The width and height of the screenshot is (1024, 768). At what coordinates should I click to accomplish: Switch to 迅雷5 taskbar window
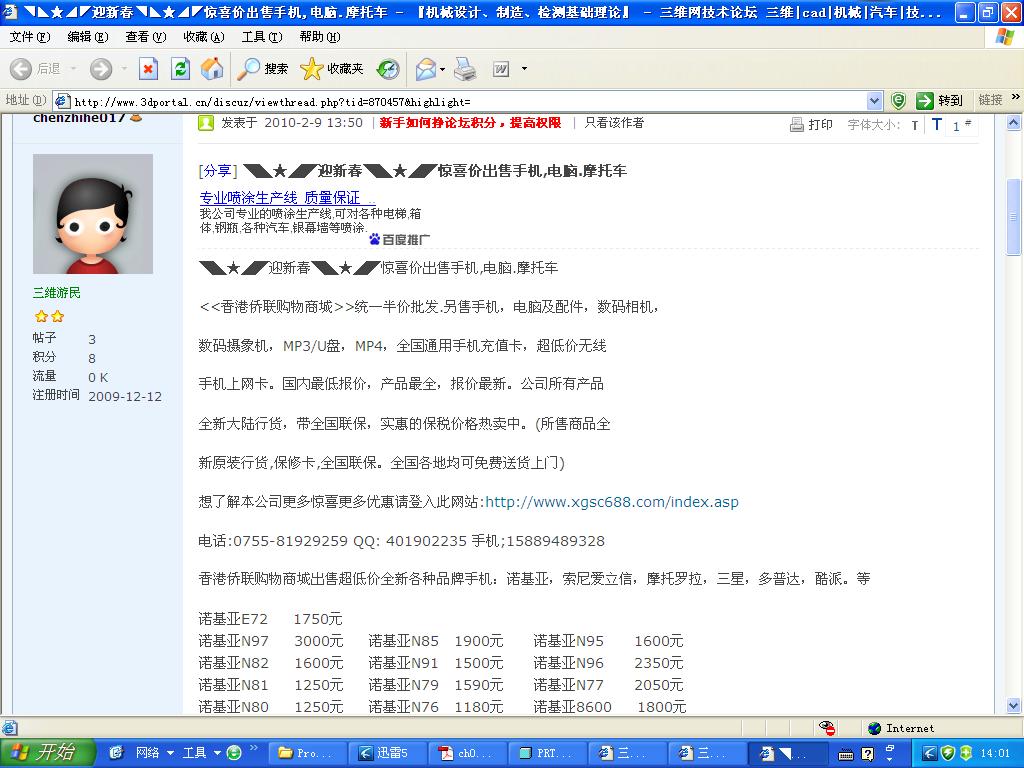click(387, 753)
